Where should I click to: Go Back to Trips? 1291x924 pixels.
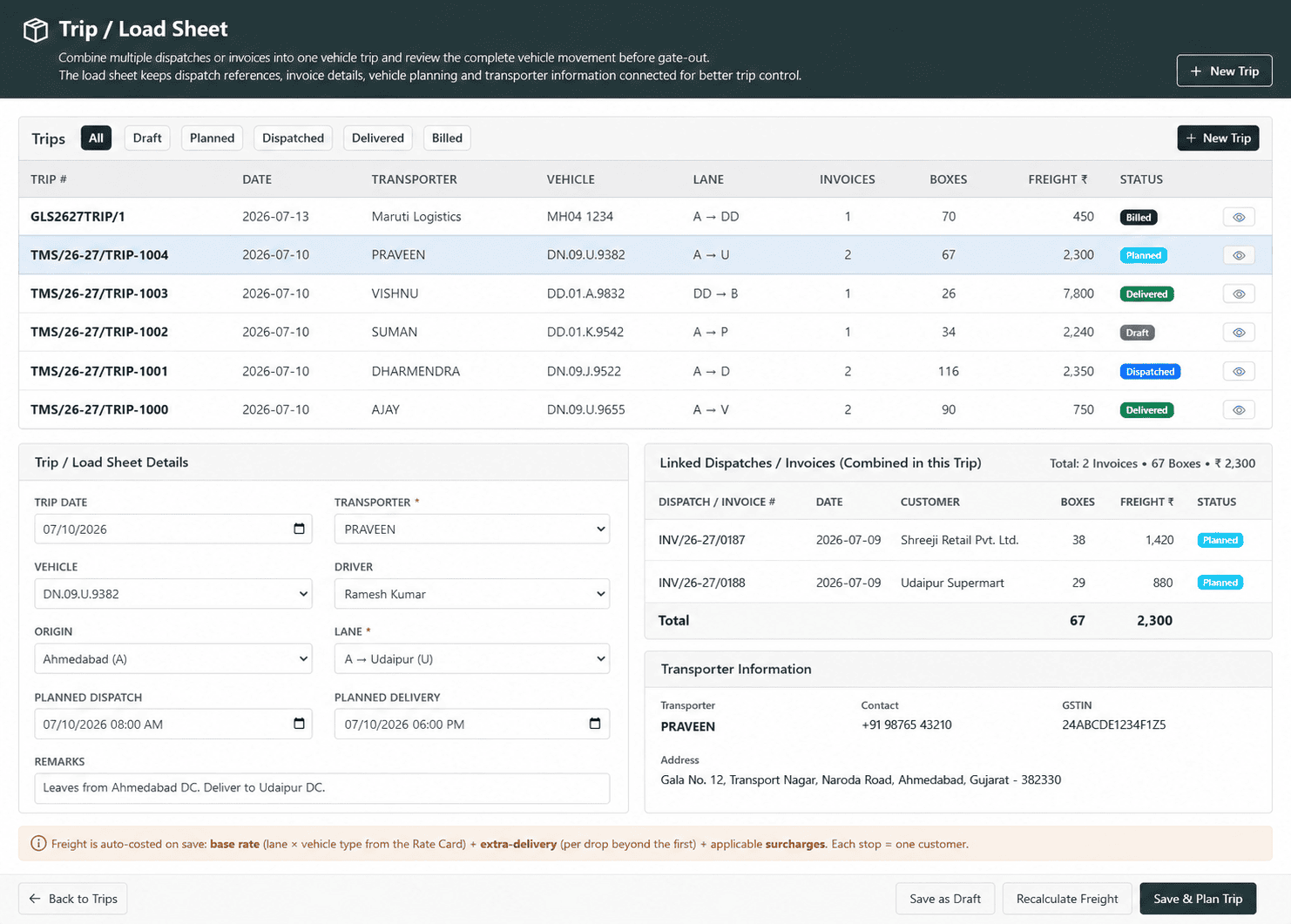[73, 899]
